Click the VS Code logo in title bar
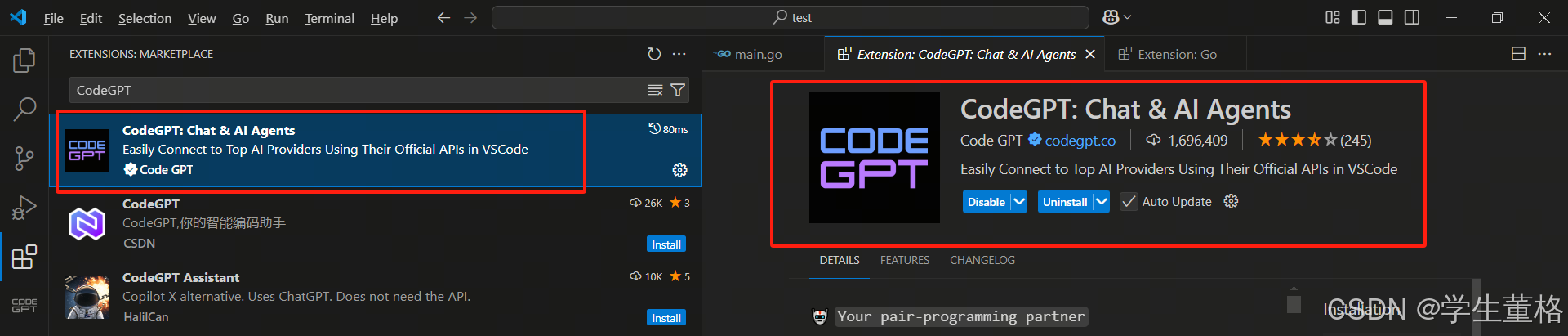 (18, 17)
